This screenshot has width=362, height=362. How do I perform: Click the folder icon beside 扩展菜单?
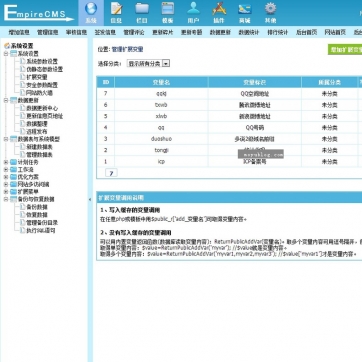coord(13,192)
